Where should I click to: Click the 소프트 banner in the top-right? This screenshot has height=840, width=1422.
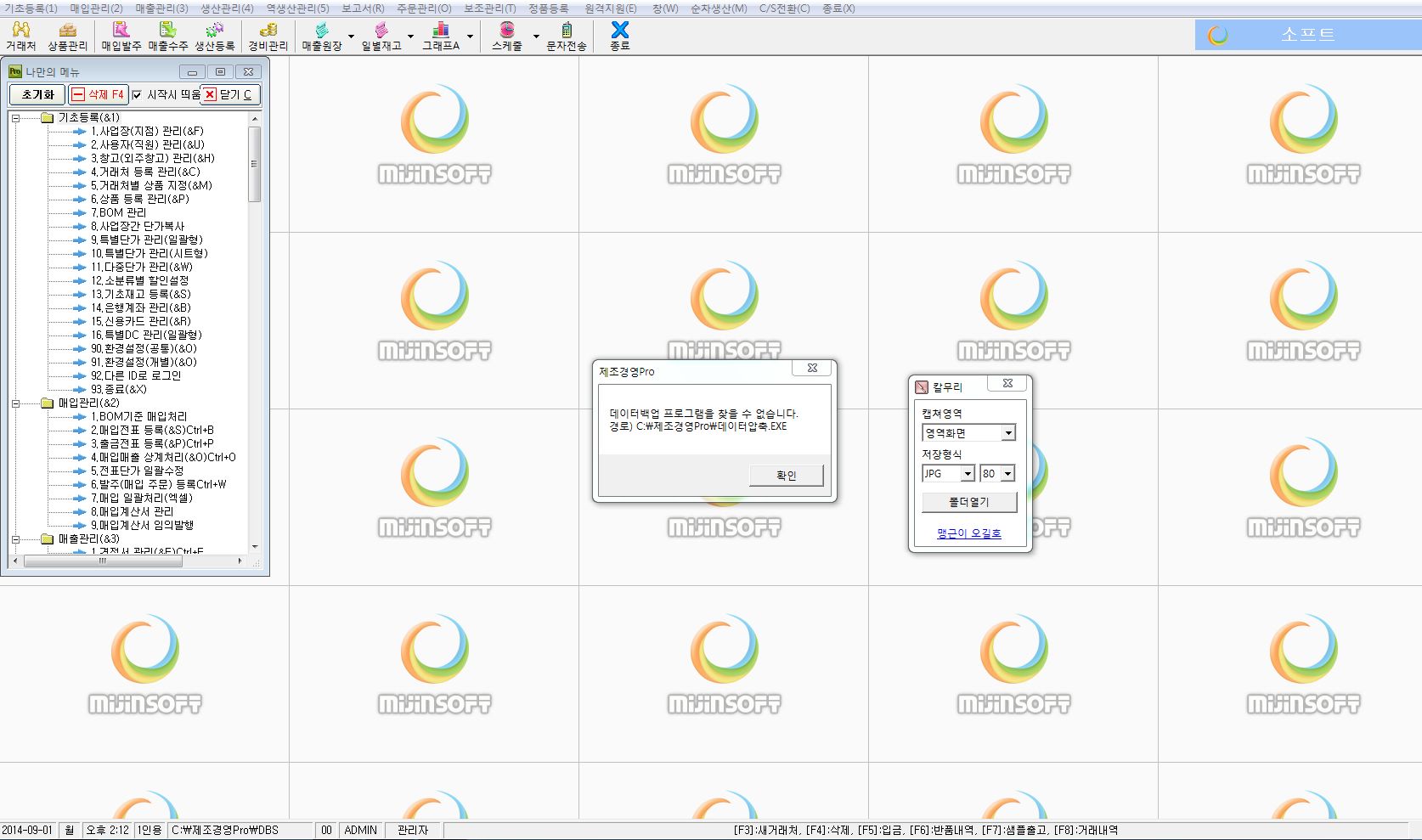click(1308, 35)
